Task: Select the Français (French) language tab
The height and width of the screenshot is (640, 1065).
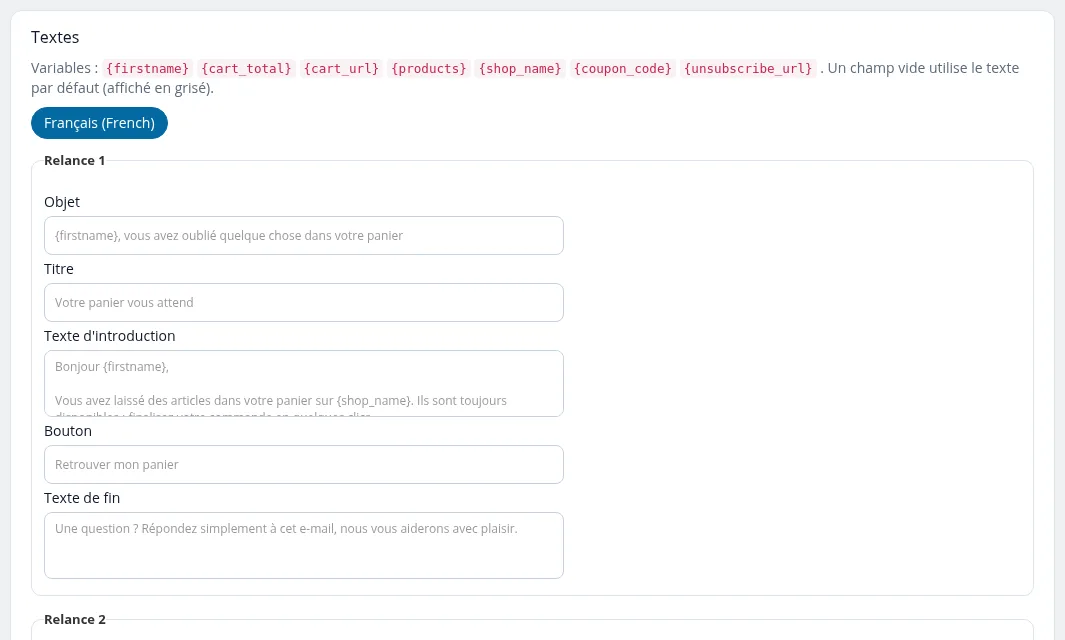Action: pyautogui.click(x=99, y=123)
